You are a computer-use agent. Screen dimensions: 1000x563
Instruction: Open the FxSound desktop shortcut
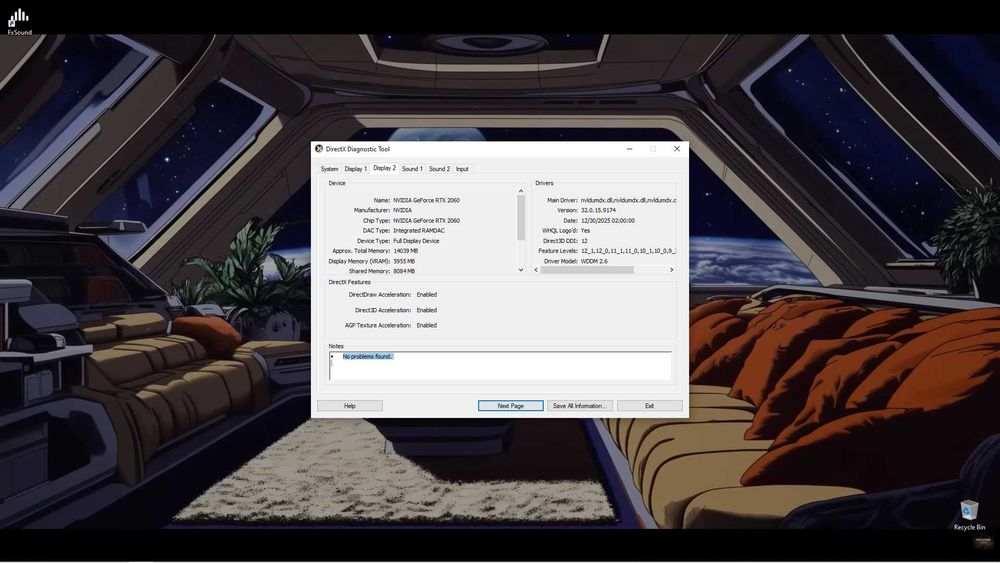coord(19,22)
